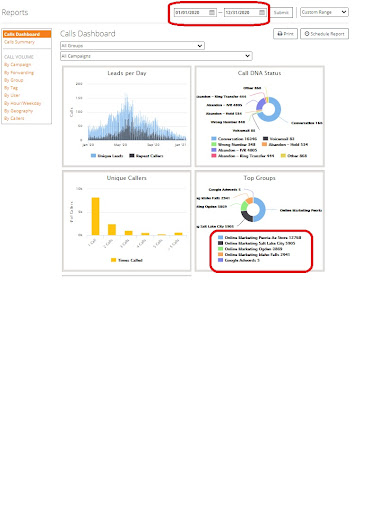Click the Conversation label beside donut chart

pos(307,123)
